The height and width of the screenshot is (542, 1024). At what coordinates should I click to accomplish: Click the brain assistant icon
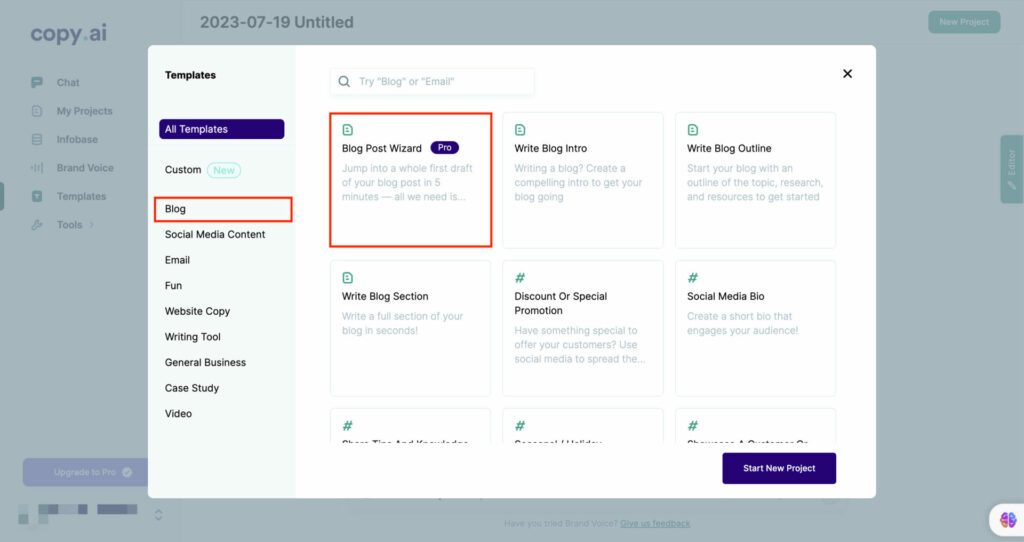(1008, 520)
